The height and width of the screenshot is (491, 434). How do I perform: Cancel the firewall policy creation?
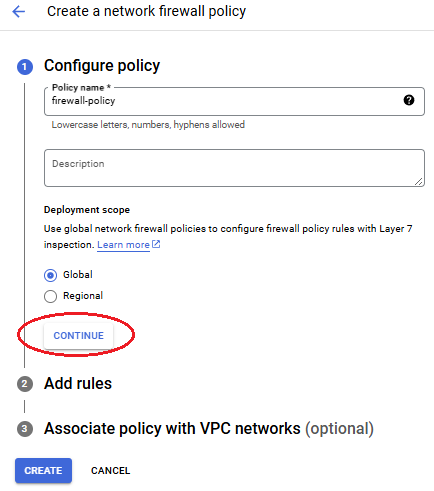tap(111, 471)
